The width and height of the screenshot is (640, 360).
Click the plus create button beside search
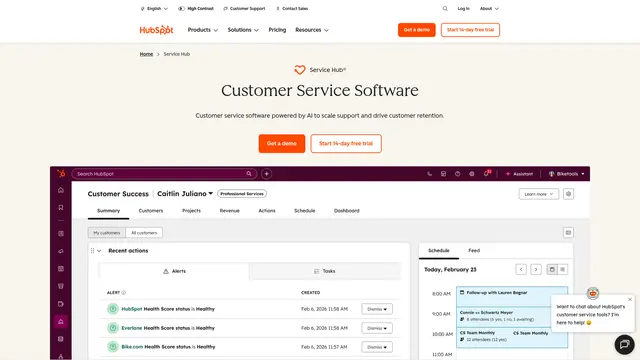(x=267, y=174)
